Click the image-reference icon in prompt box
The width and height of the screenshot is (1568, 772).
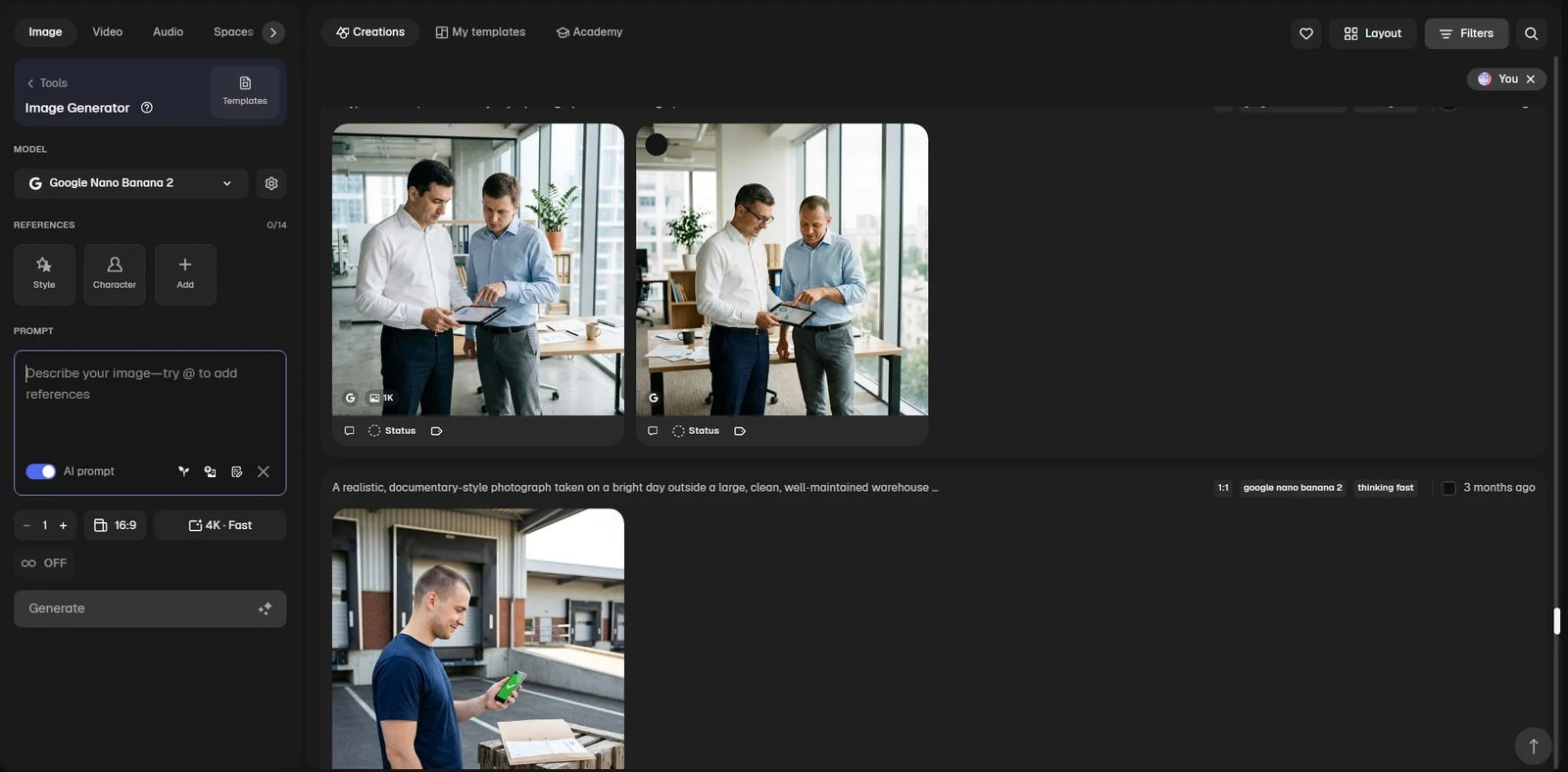[210, 471]
